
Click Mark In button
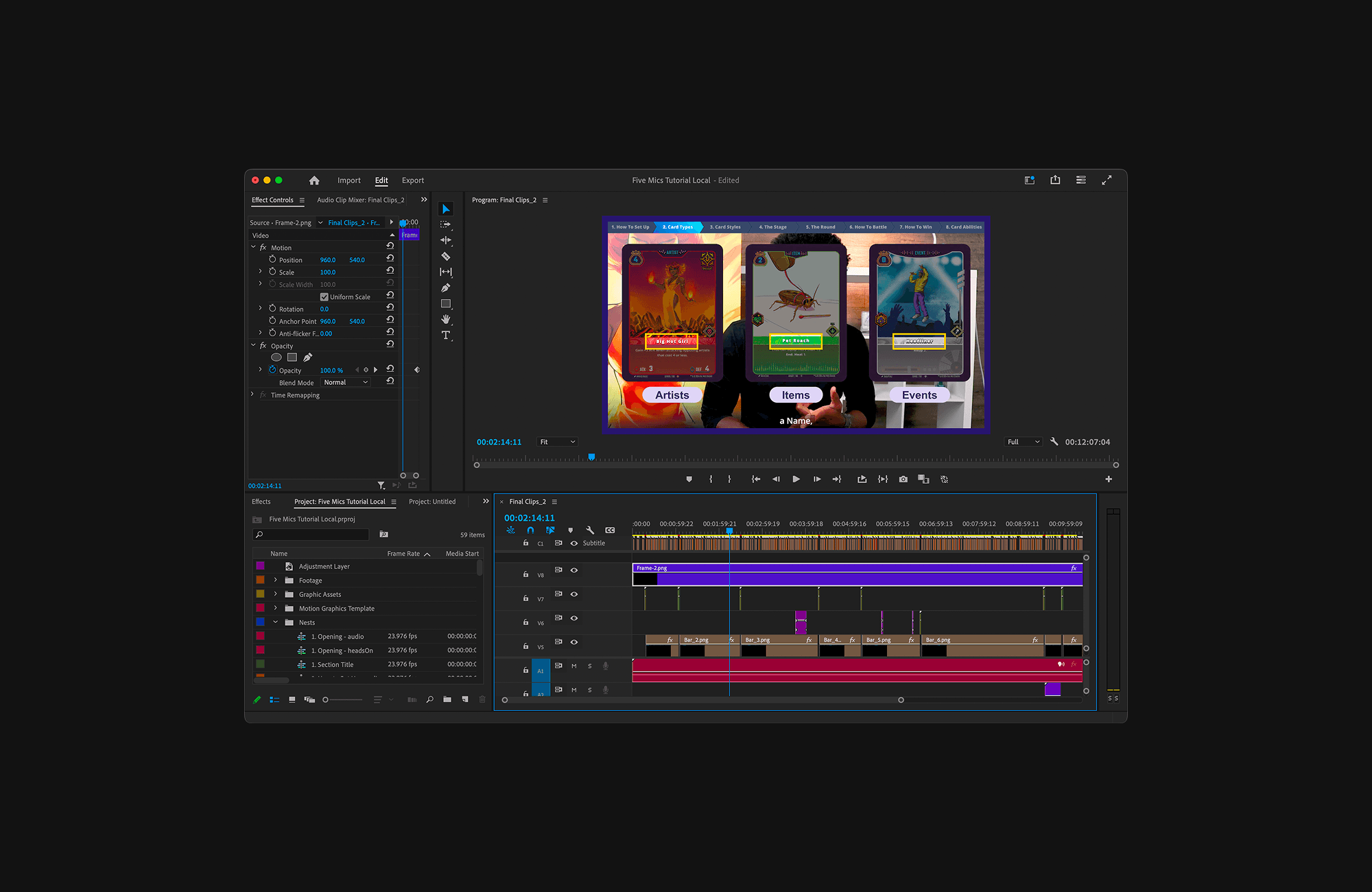coord(711,479)
